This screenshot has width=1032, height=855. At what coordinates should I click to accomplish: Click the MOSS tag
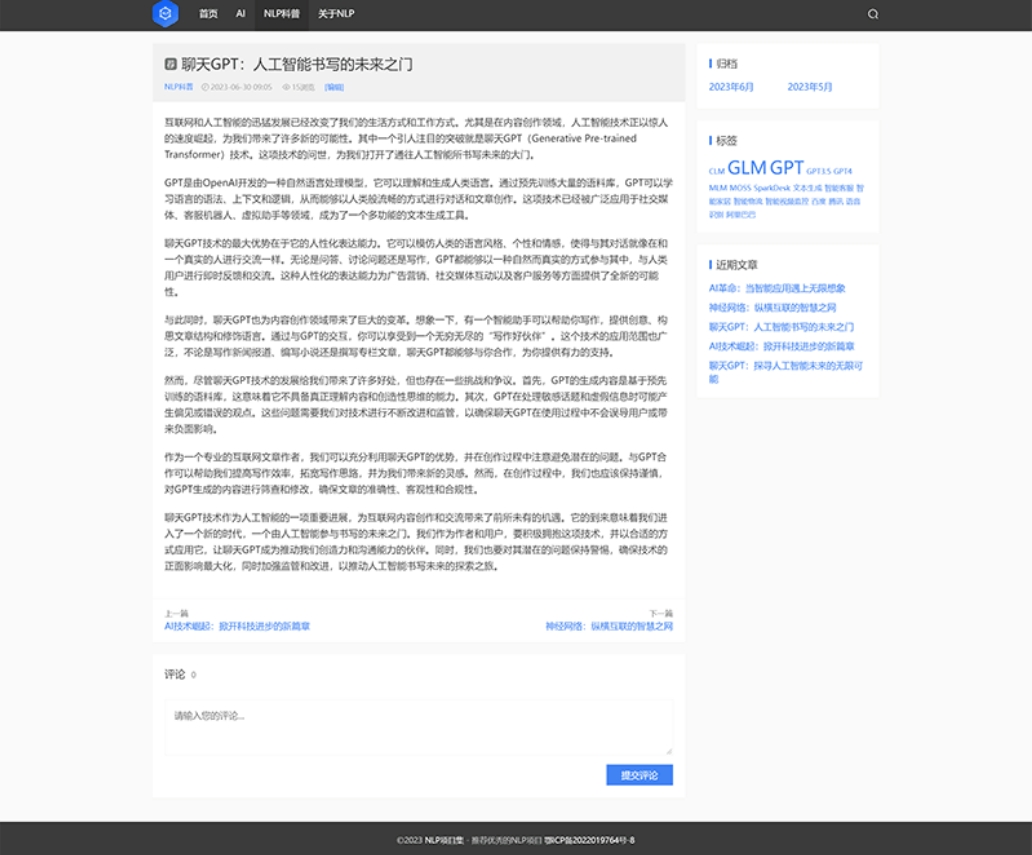740,188
